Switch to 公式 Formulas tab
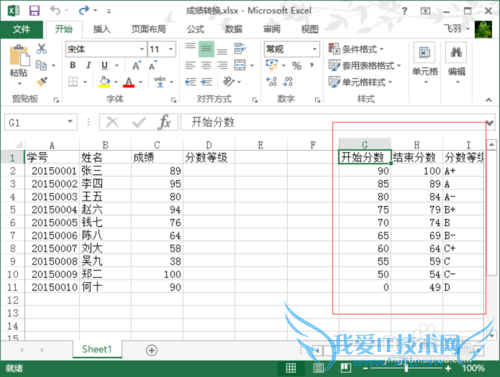The height and width of the screenshot is (377, 500). 195,29
